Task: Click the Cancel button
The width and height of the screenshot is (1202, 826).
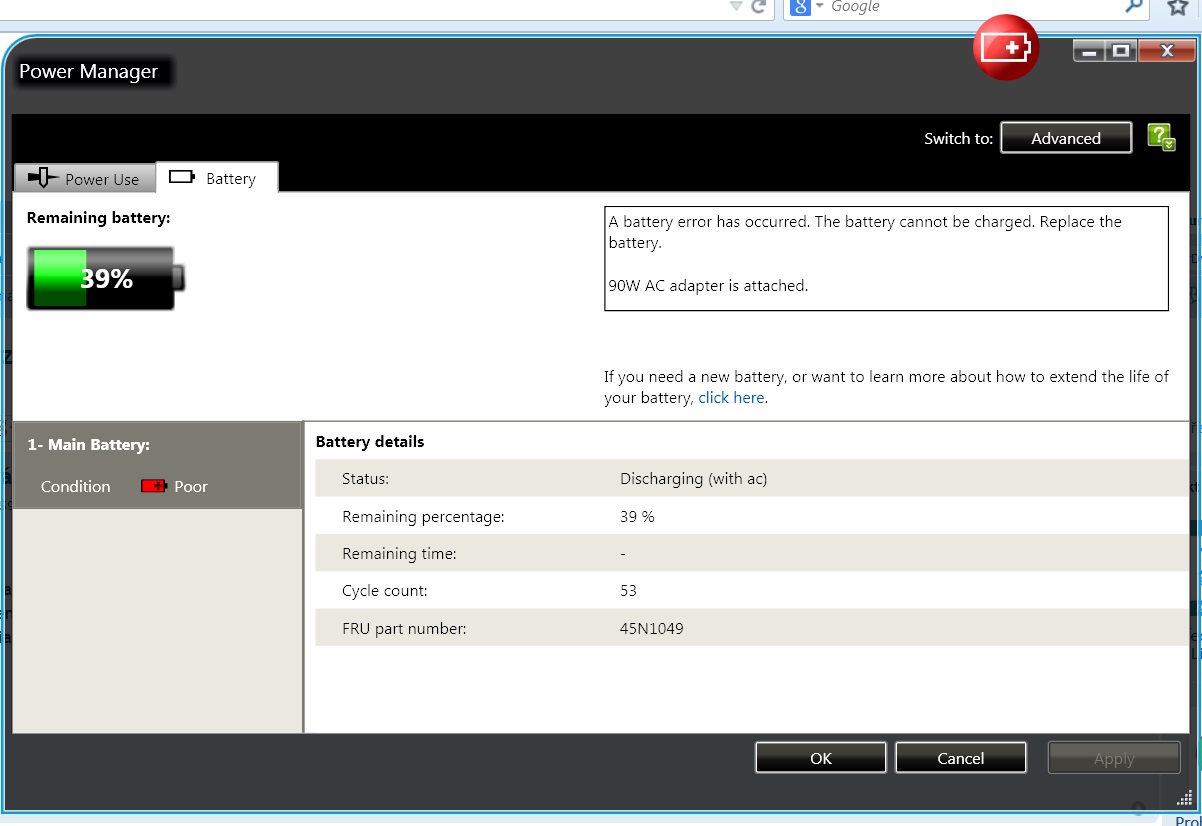Action: tap(961, 758)
